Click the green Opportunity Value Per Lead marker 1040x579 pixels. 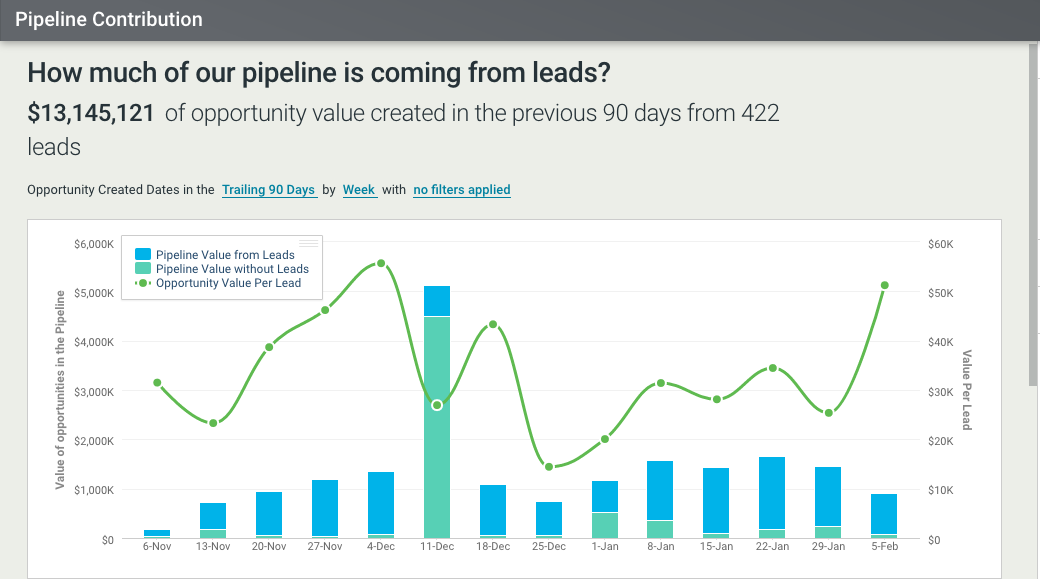tap(142, 283)
